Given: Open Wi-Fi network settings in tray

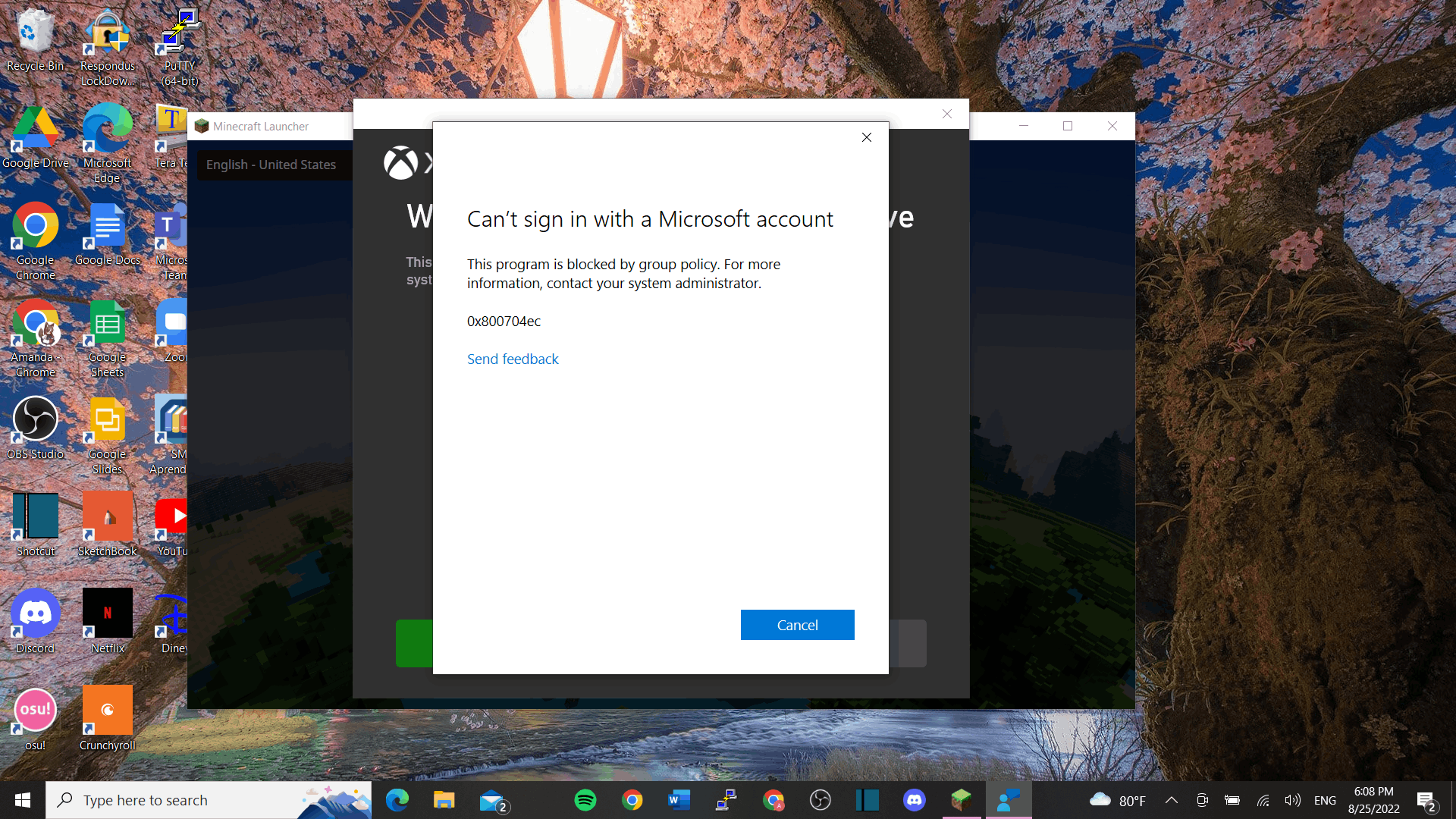Looking at the screenshot, I should (x=1263, y=800).
